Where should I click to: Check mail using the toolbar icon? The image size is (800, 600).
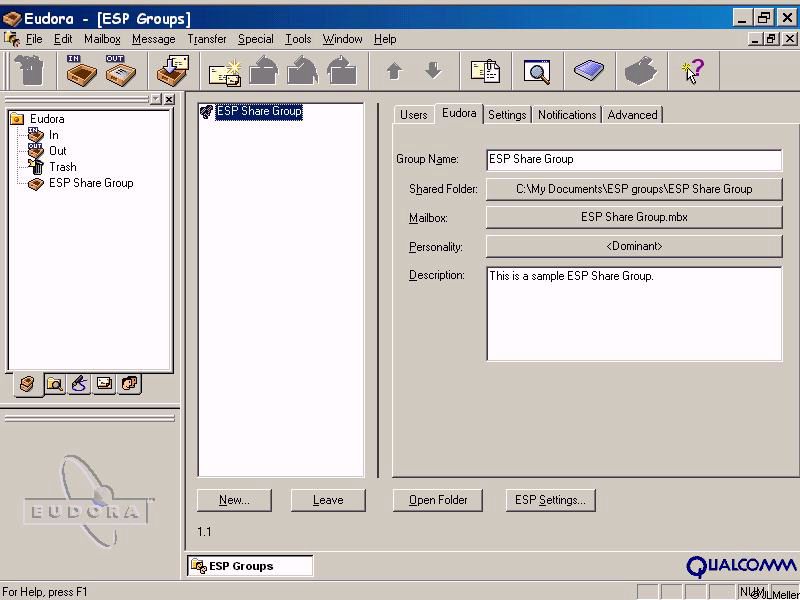(x=173, y=70)
